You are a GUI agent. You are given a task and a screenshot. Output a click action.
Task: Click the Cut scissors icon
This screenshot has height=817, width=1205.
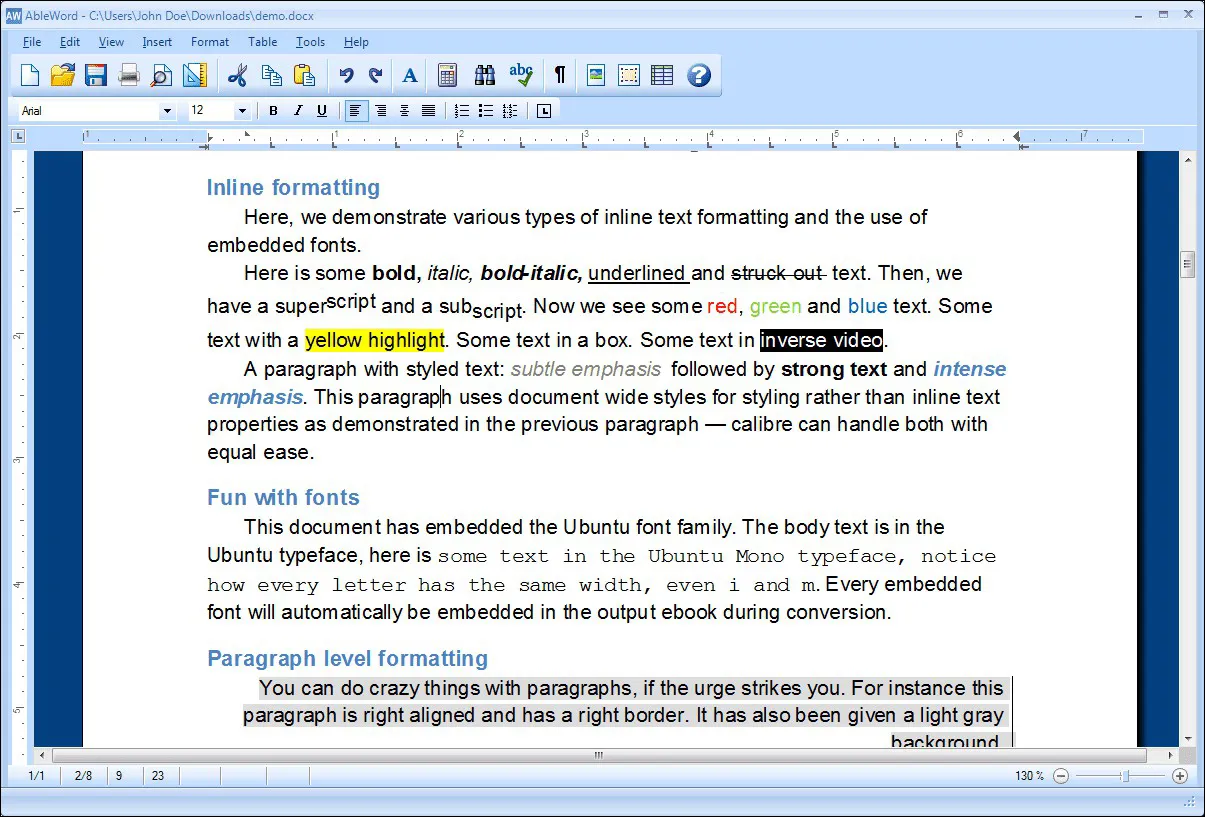[x=237, y=75]
